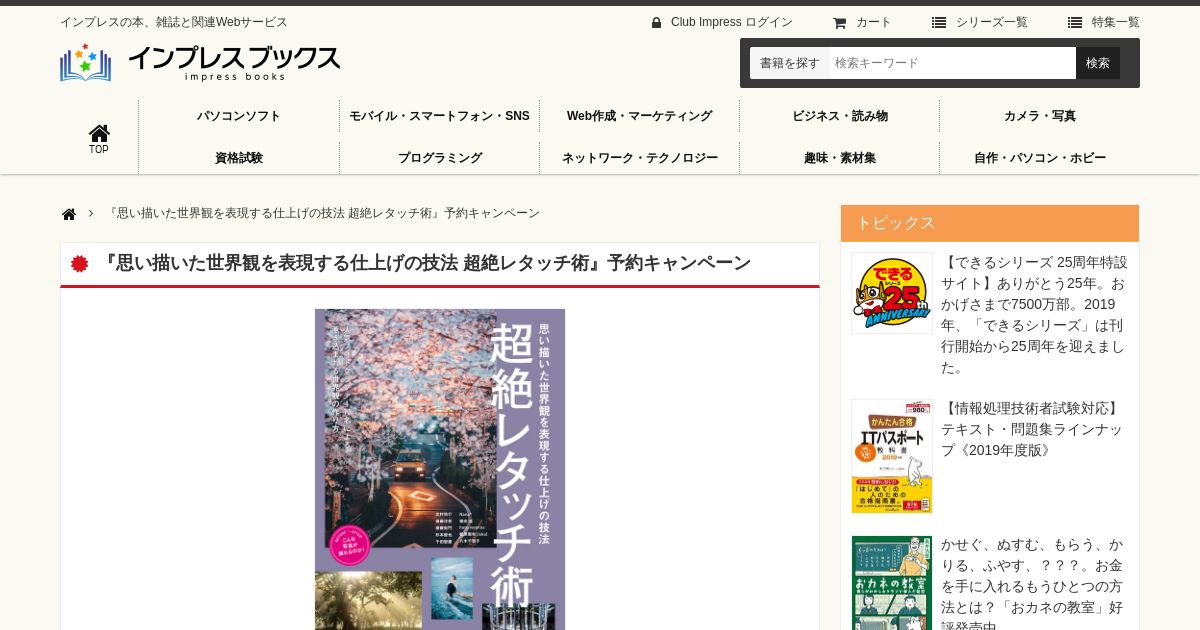Click the 検索 search button
This screenshot has height=630, width=1200.
[1098, 63]
